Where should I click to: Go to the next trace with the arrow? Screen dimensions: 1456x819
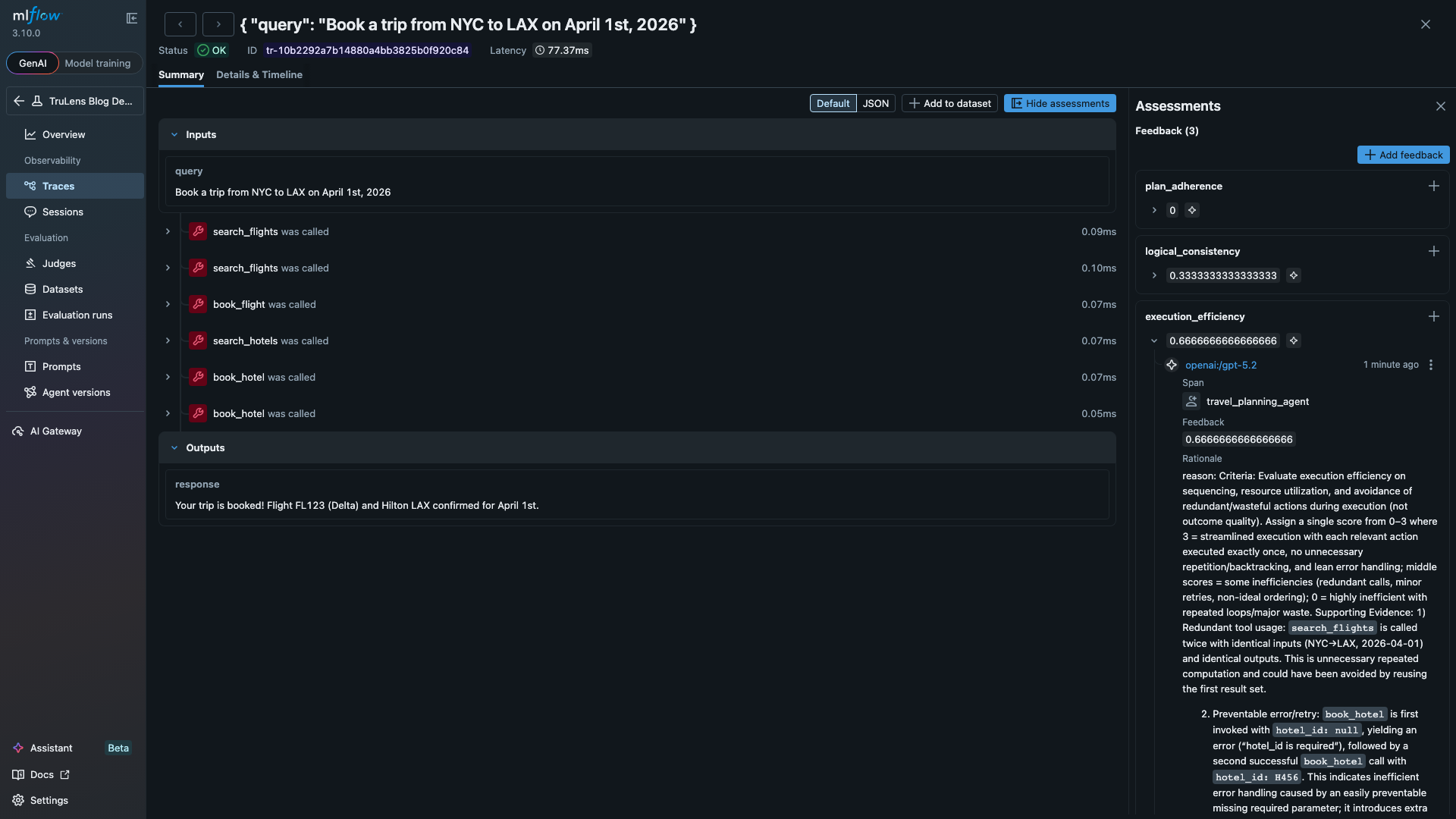[218, 24]
